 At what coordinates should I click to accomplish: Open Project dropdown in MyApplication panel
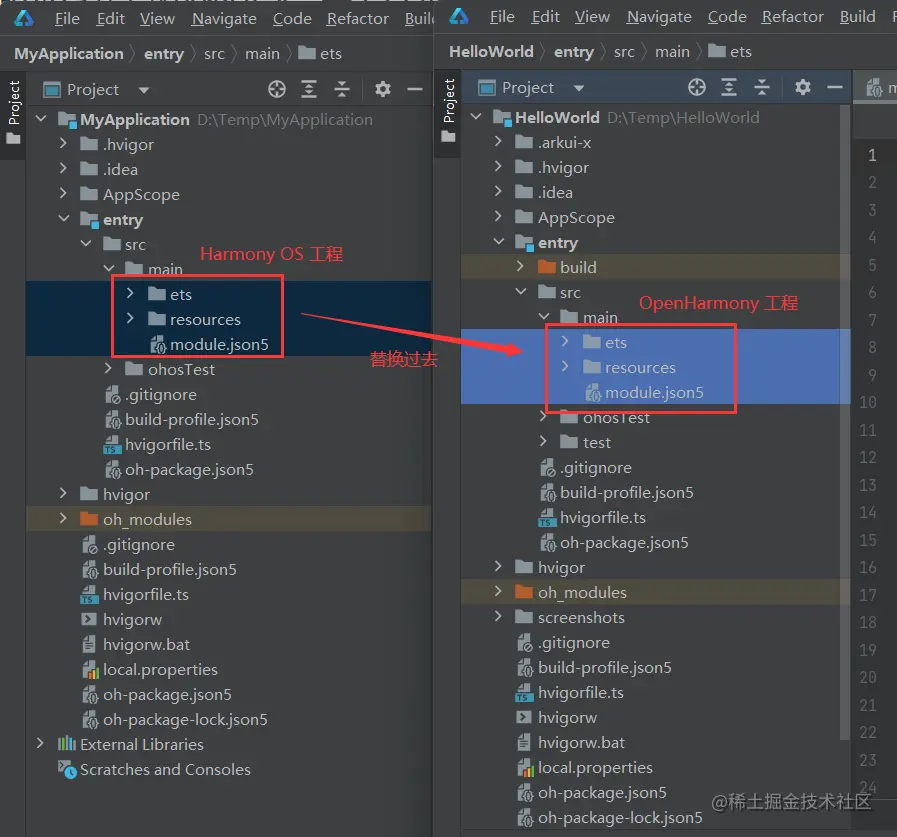(144, 90)
